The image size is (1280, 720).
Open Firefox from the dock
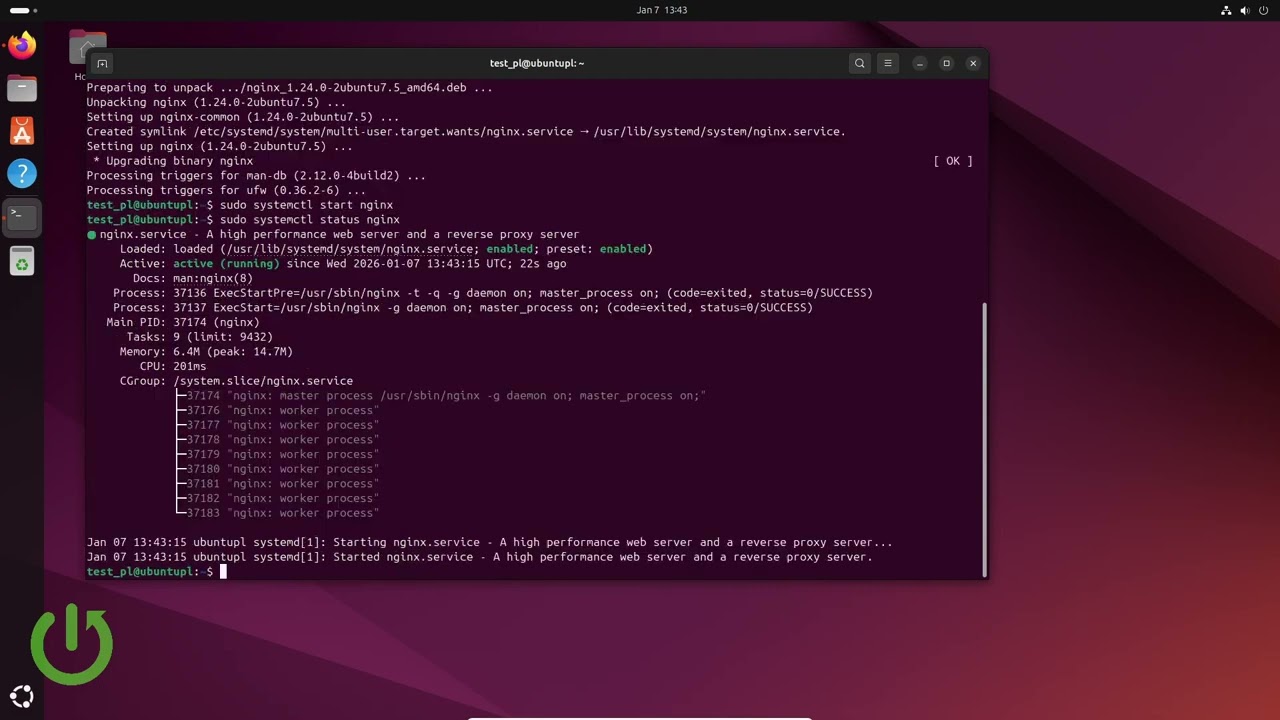22,45
